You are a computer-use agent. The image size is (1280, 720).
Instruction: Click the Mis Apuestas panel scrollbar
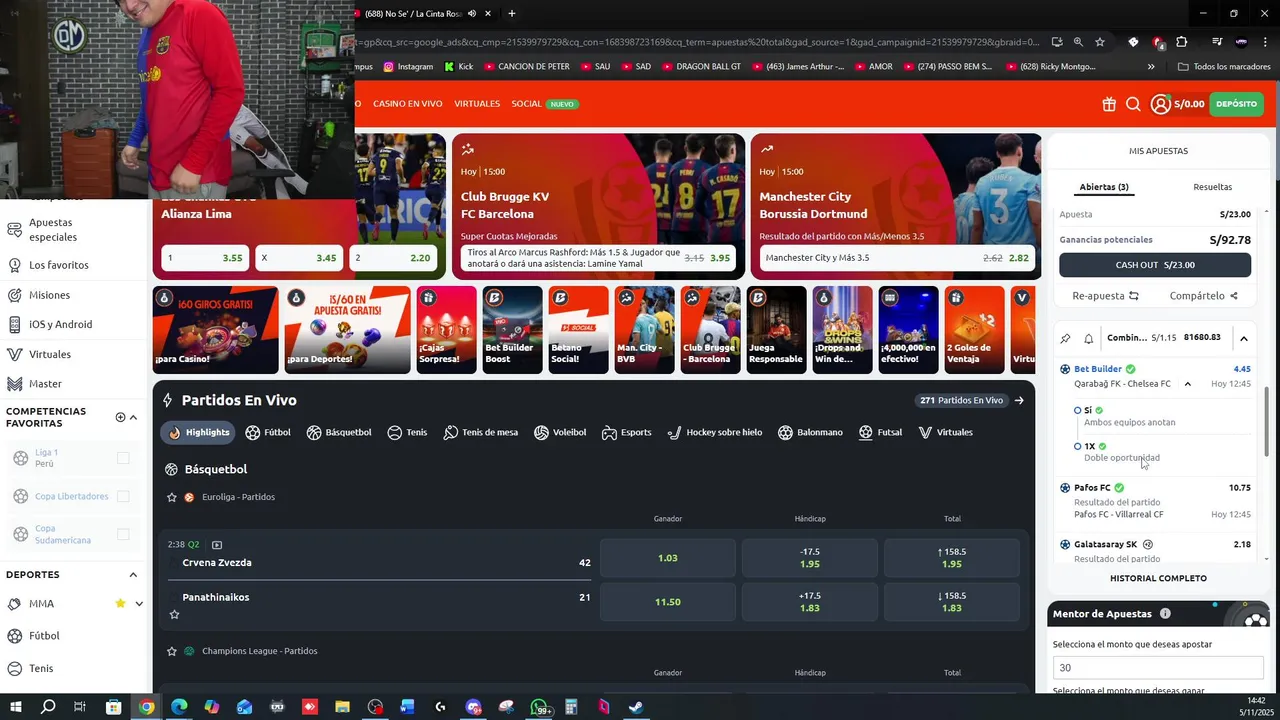point(1267,420)
